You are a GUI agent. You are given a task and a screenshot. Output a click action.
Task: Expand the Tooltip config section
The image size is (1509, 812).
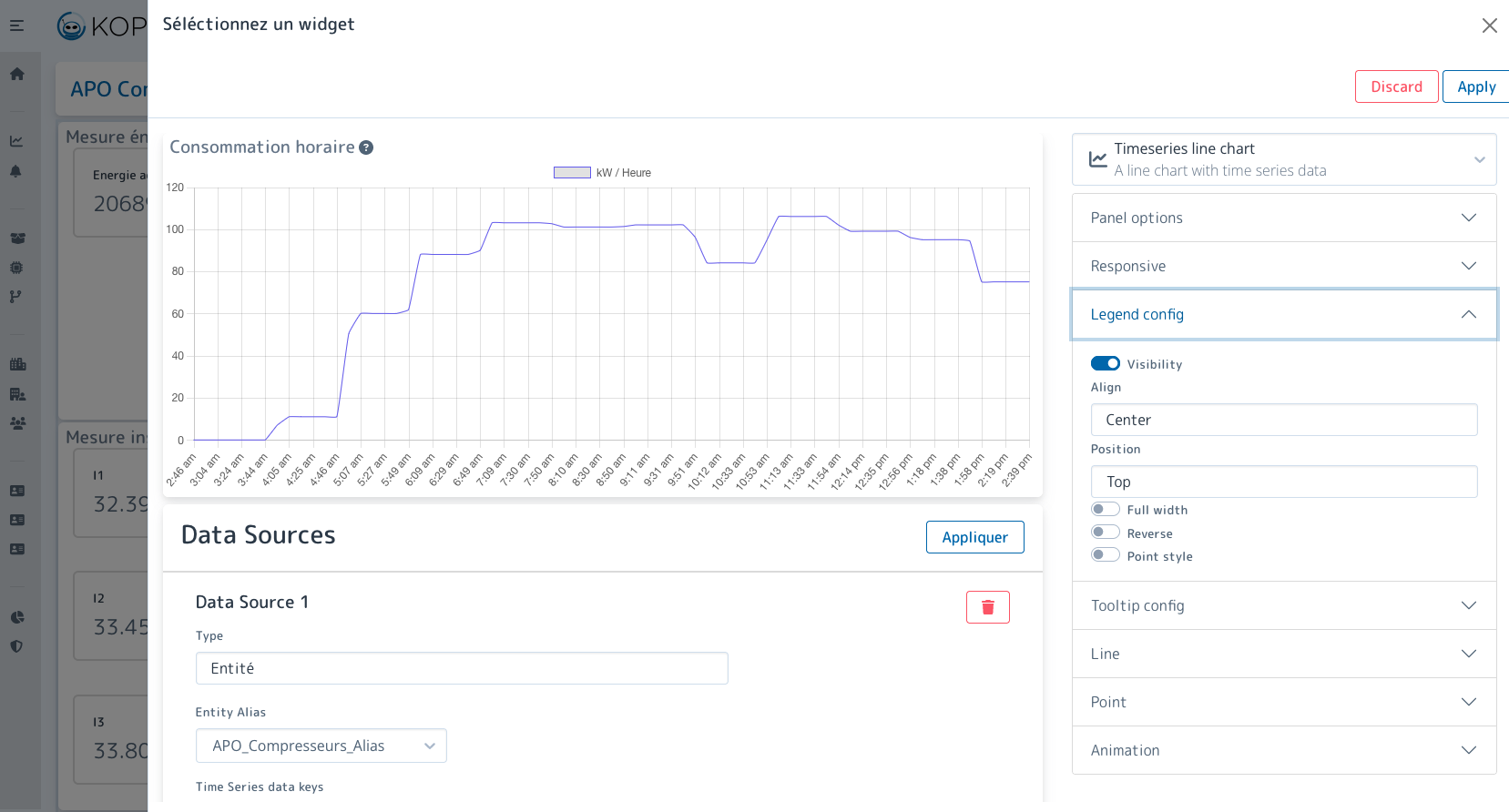[x=1283, y=605]
